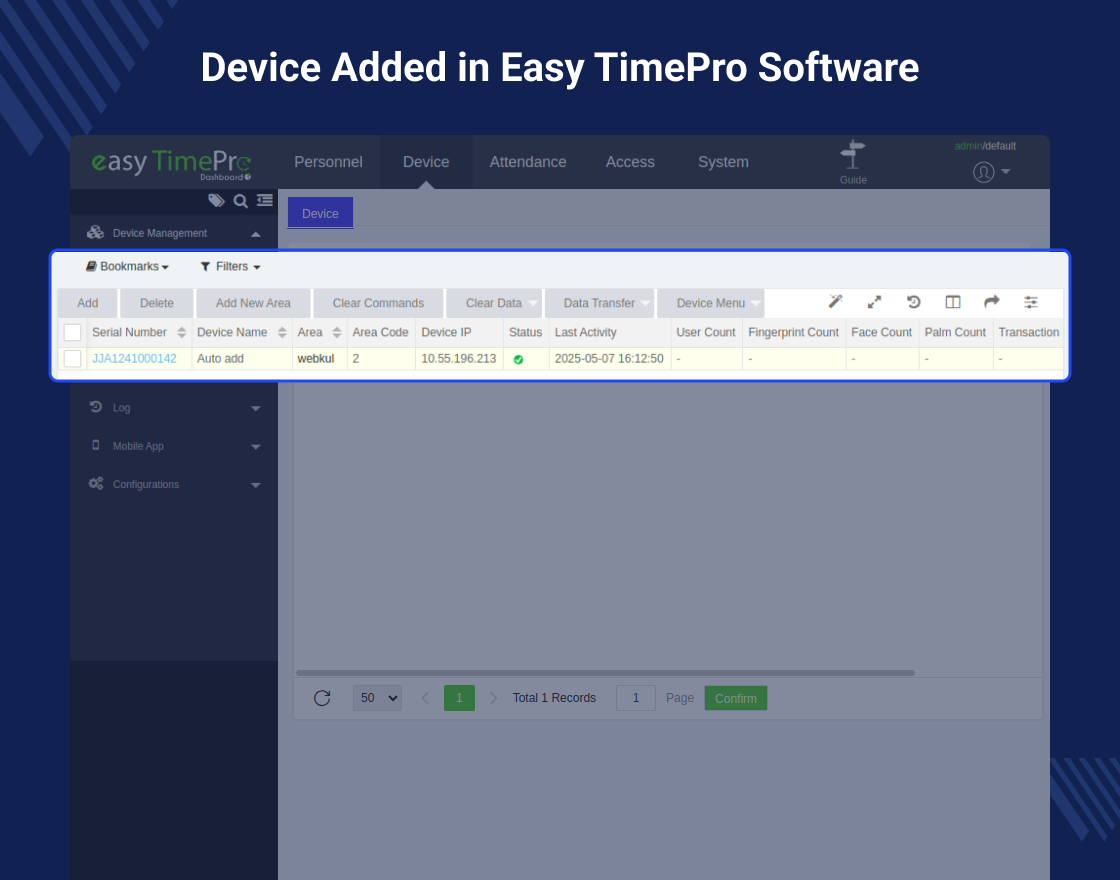Open the user profile avatar icon
This screenshot has height=880, width=1120.
(x=983, y=172)
